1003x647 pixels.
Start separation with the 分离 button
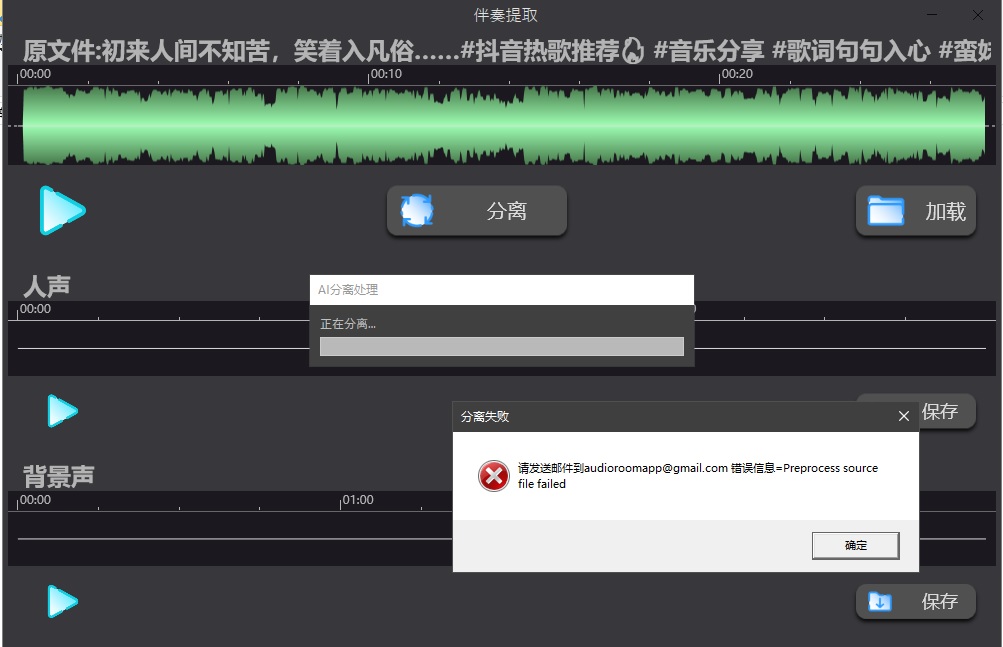coord(476,210)
